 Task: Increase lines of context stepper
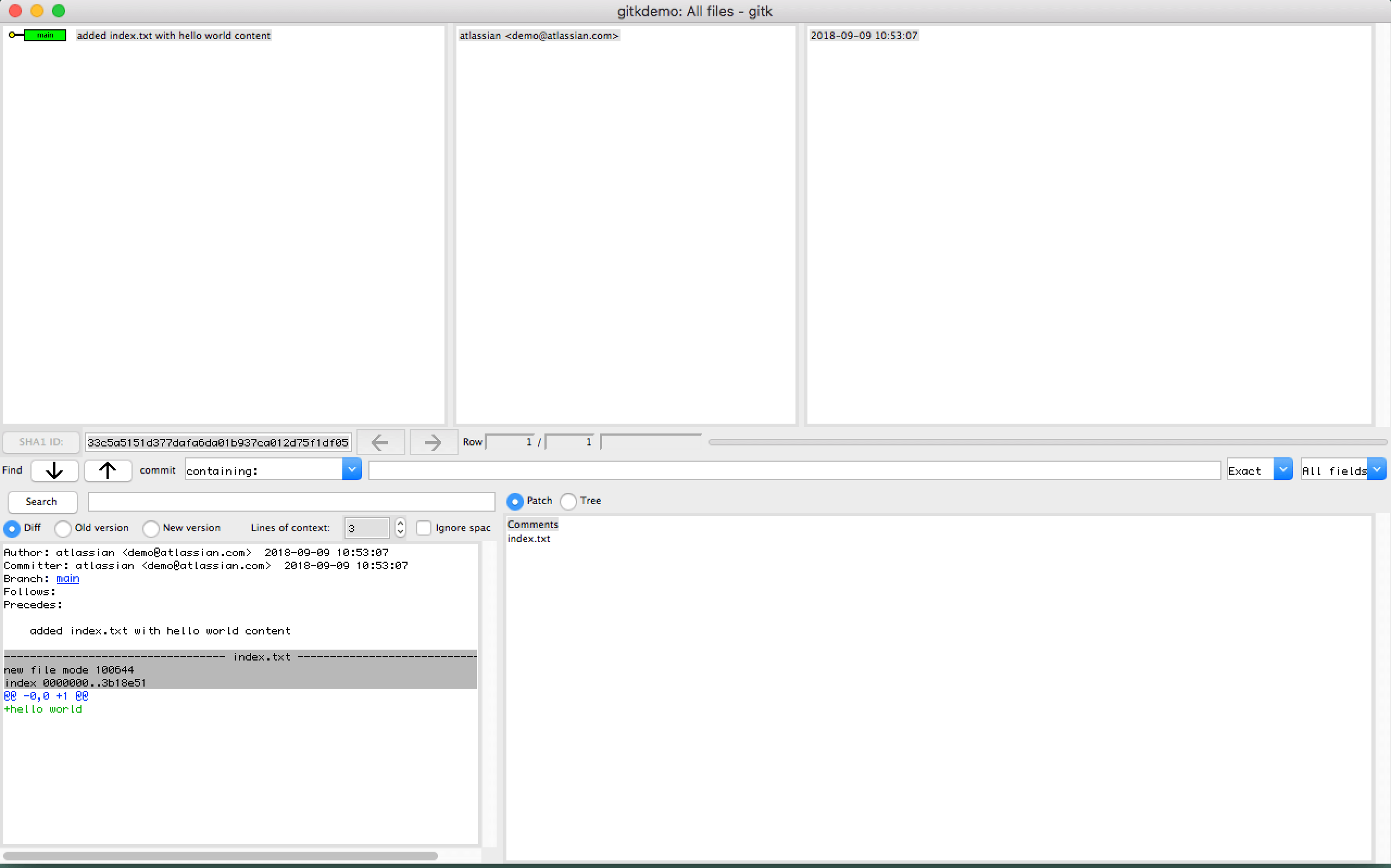400,523
